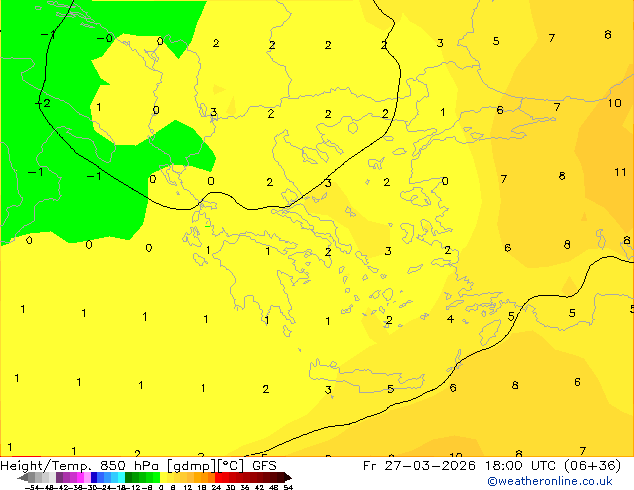
Task: Click the dark purple swatch in the legend
Action: click(x=59, y=477)
